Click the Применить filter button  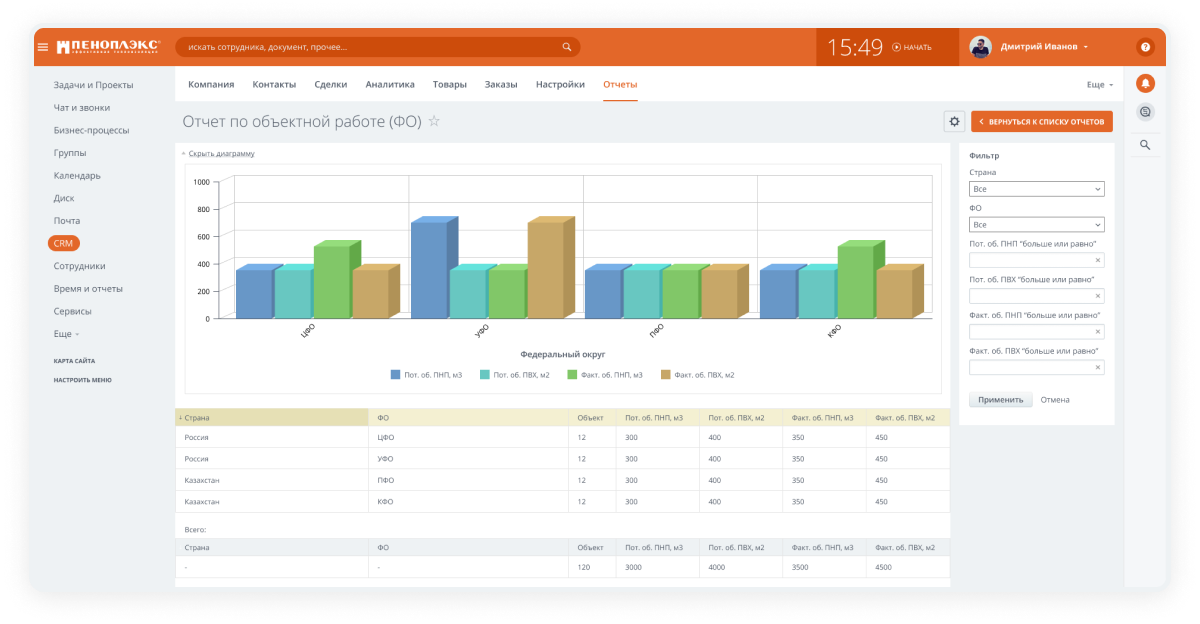(x=1001, y=399)
